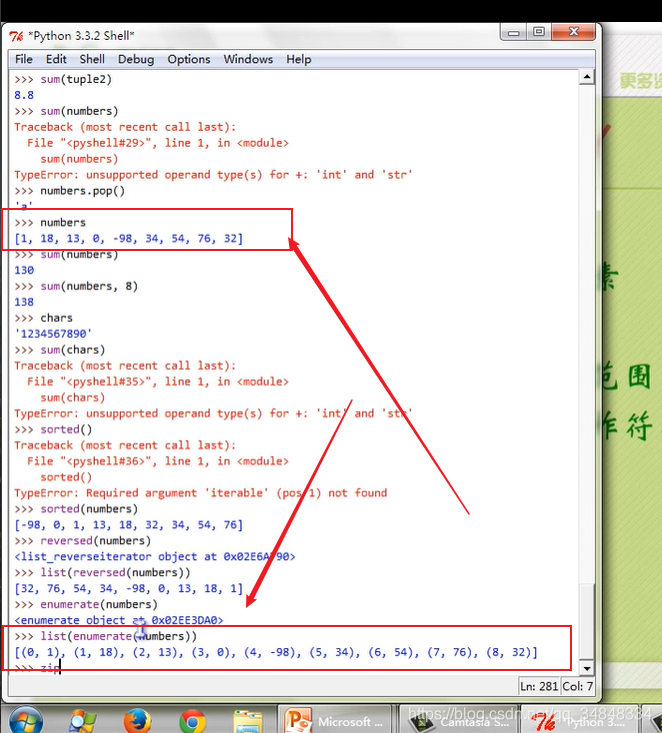Click the taskbar icon next to Start
The height and width of the screenshot is (733, 662).
click(x=82, y=721)
